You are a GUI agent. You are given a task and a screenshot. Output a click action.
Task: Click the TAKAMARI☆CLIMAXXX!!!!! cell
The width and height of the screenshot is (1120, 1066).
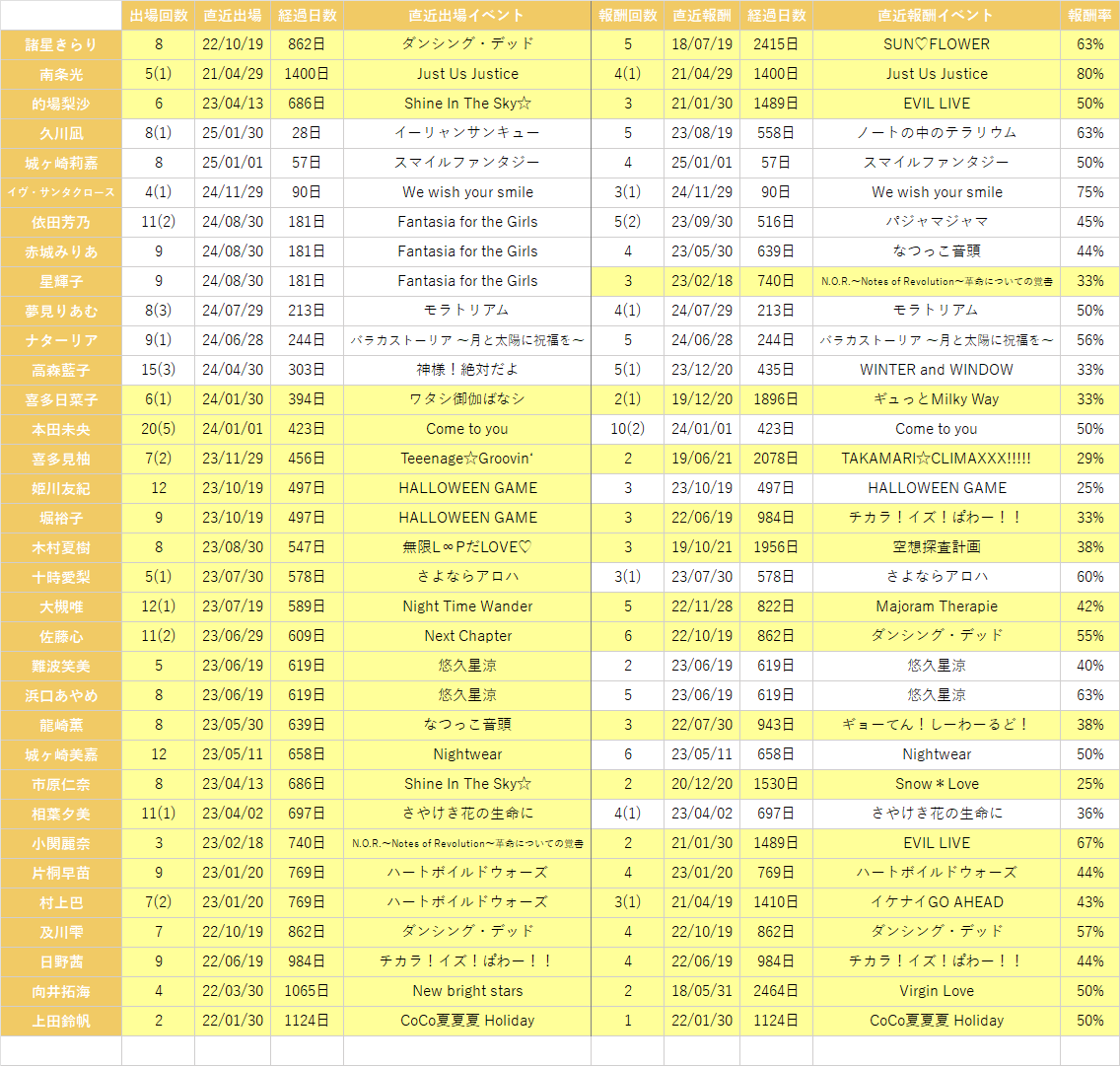(937, 459)
